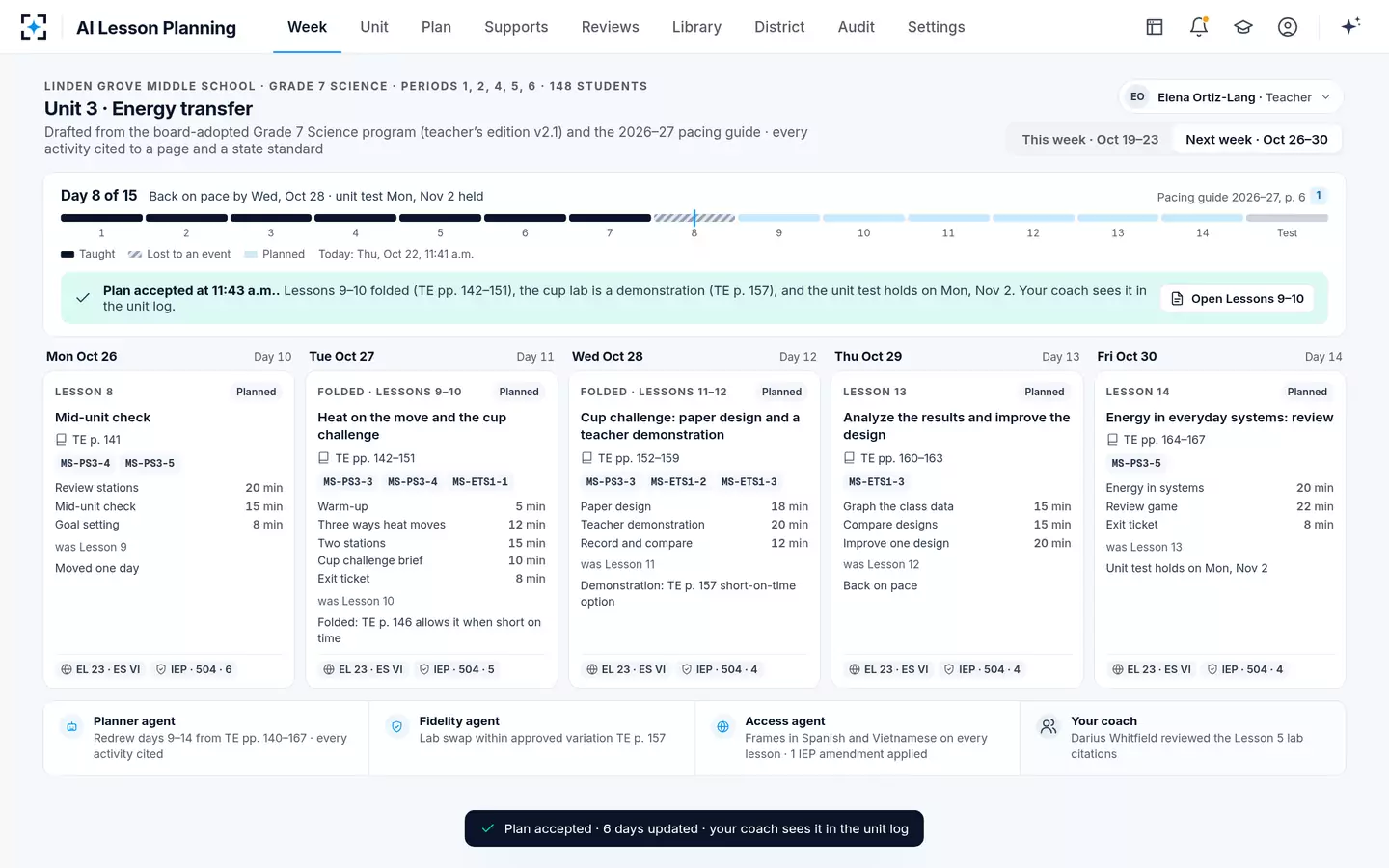1389x868 pixels.
Task: Open the notifications bell
Action: pyautogui.click(x=1199, y=27)
